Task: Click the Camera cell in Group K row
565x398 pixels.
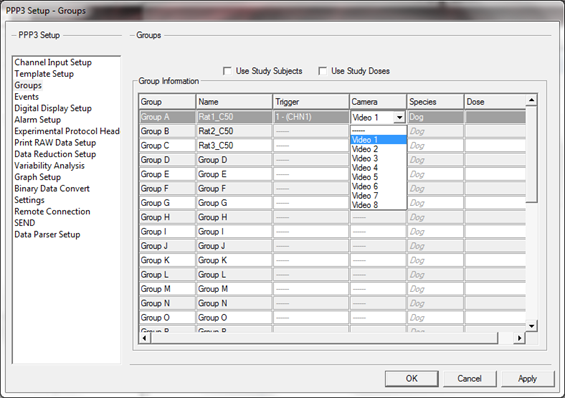Action: coord(378,260)
